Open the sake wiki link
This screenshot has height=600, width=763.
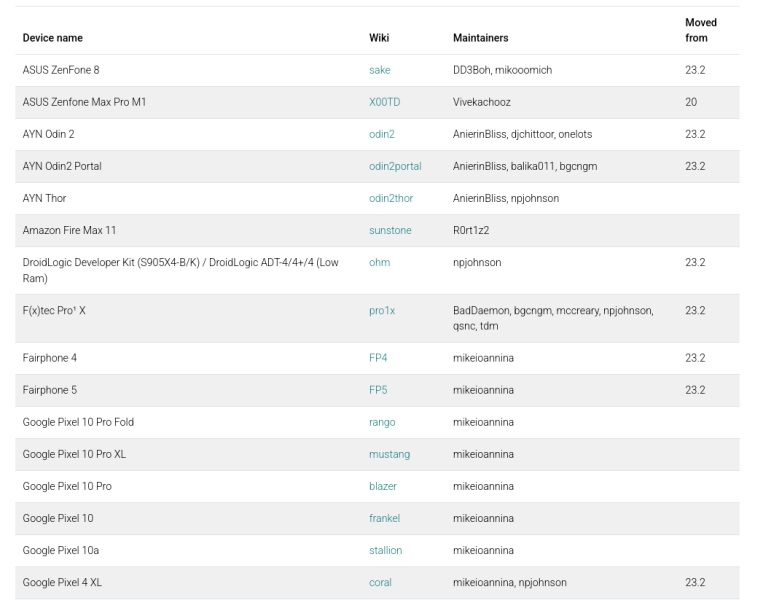380,70
